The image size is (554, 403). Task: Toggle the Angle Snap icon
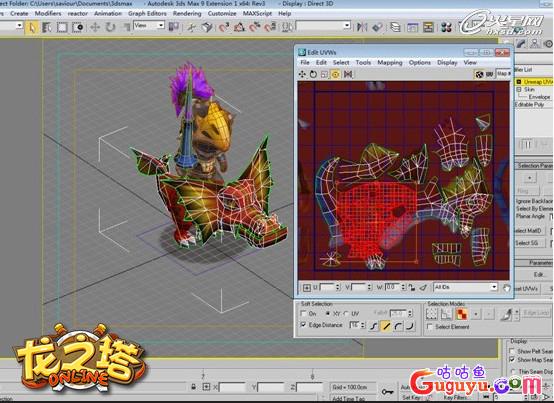tap(239, 27)
